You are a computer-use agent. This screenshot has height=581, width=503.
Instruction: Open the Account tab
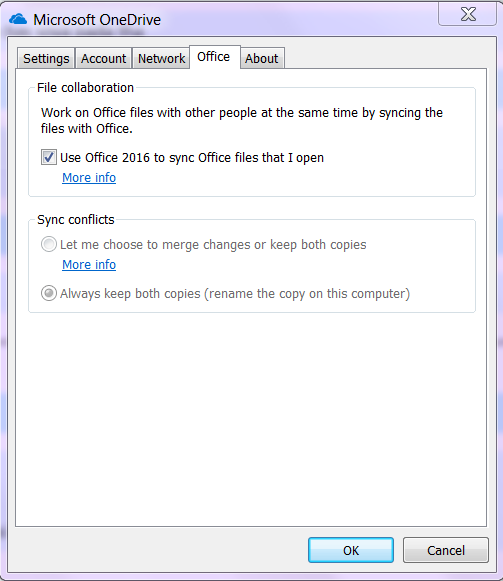point(103,59)
